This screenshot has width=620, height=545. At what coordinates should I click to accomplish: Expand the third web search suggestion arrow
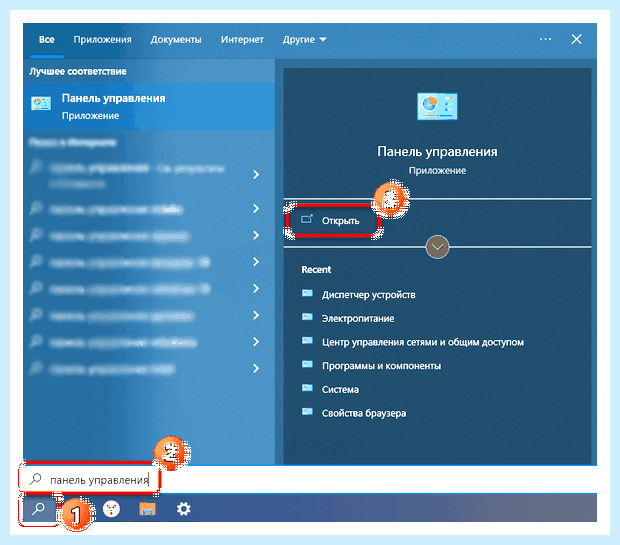(x=256, y=235)
